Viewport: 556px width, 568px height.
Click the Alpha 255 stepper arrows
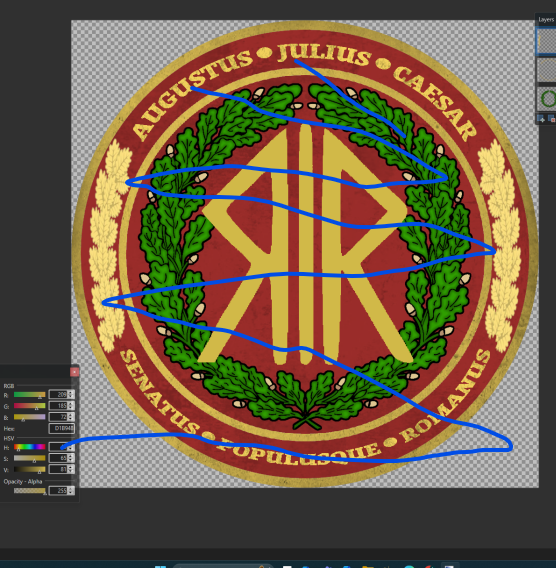coord(71,490)
